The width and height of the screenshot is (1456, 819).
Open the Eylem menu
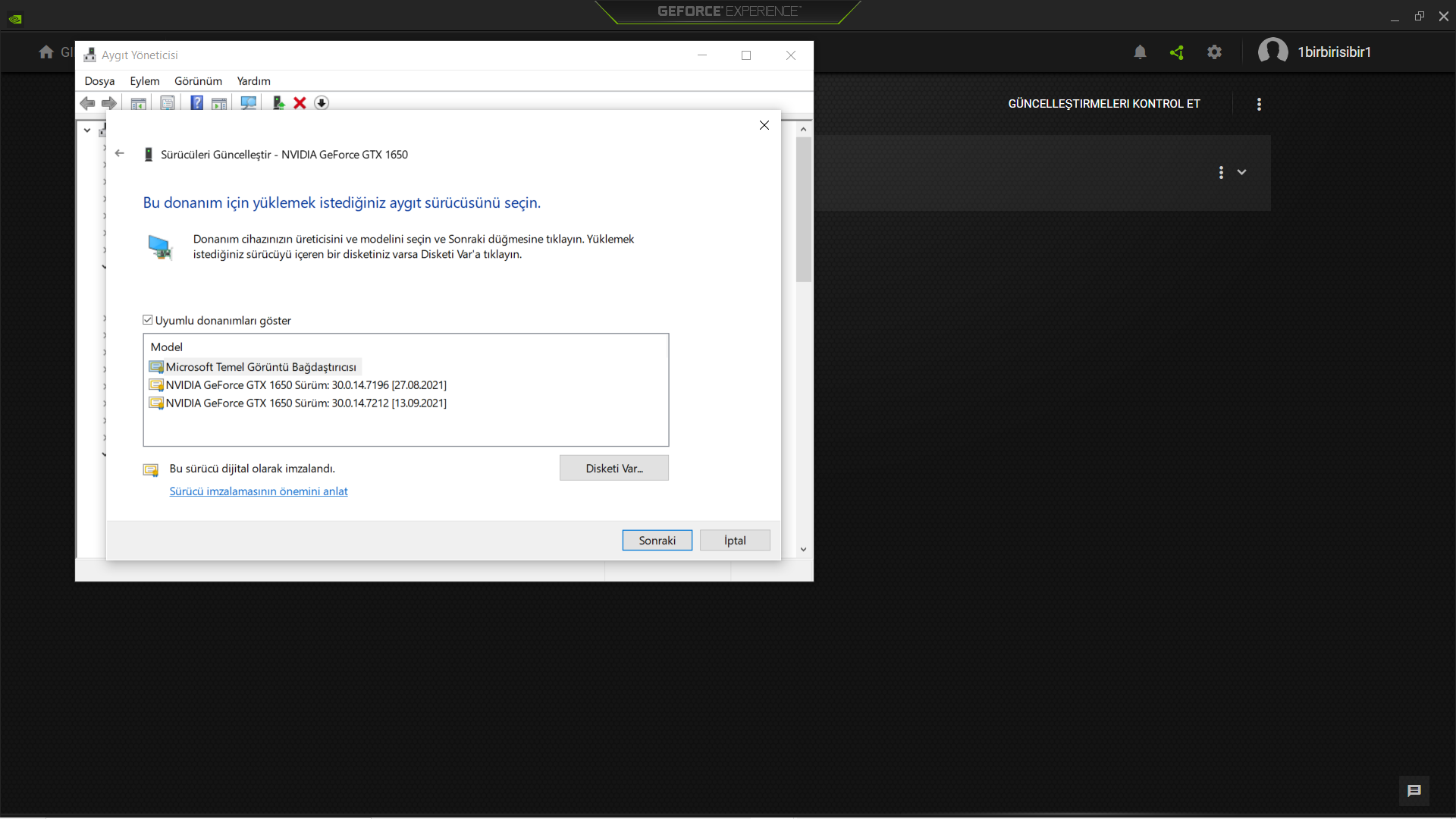coord(144,81)
